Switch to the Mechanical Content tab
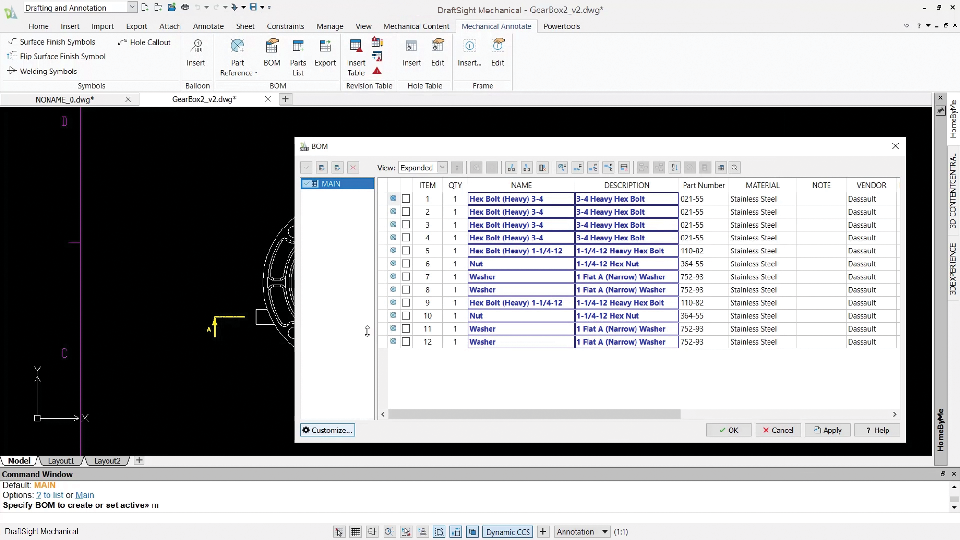Viewport: 960px width, 540px height. 416,26
